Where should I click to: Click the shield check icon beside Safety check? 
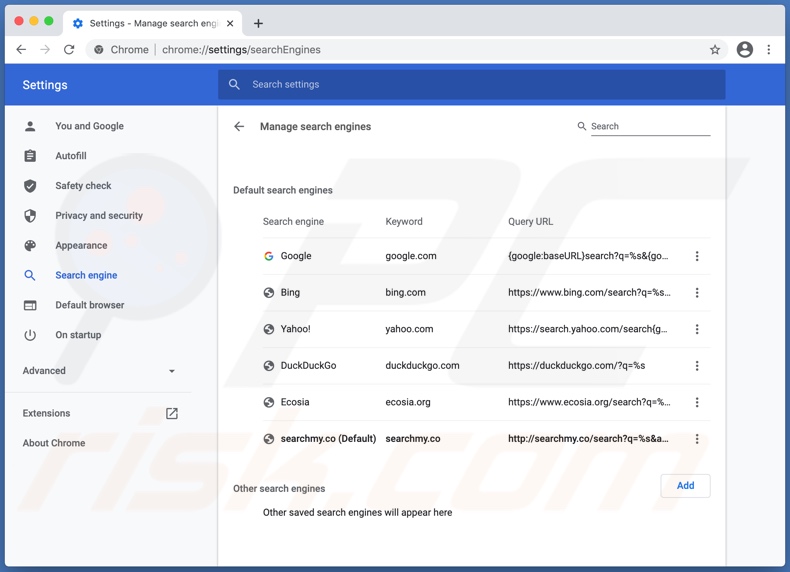point(30,185)
